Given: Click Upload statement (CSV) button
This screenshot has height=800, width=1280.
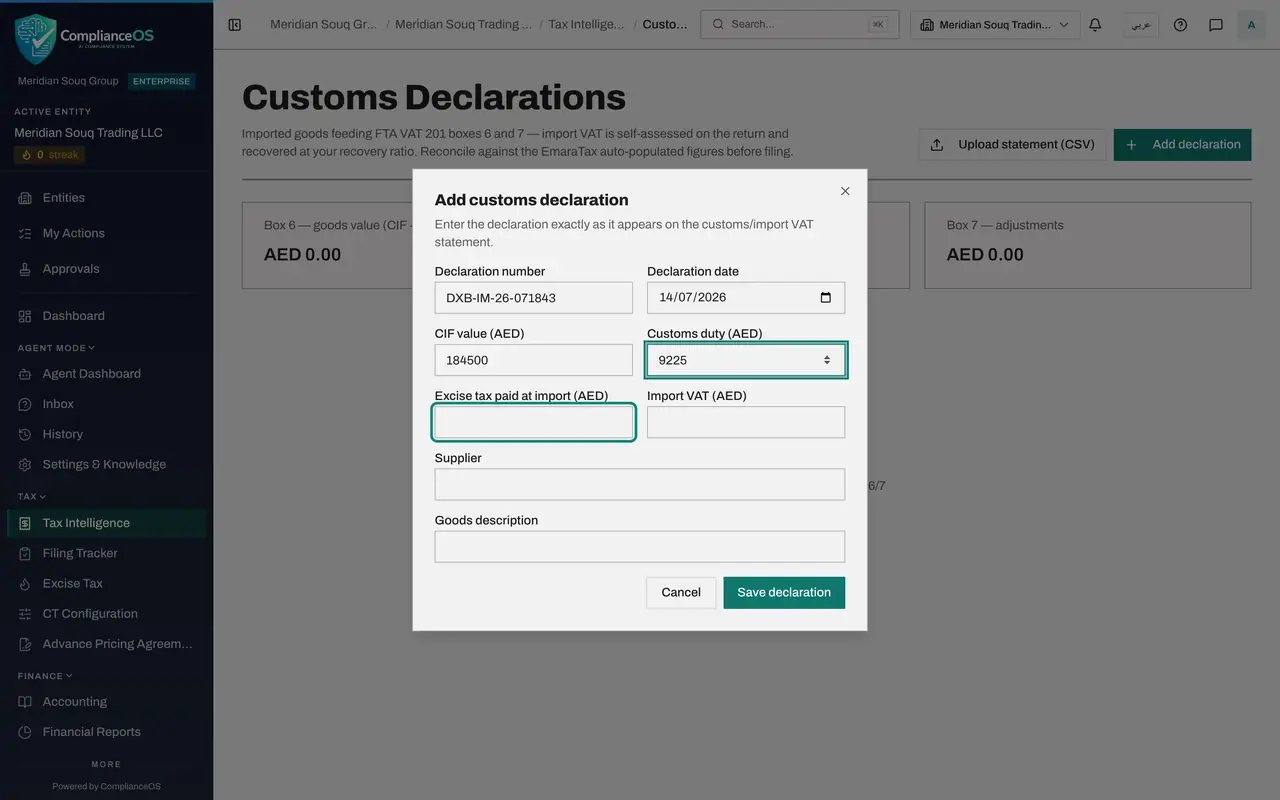Looking at the screenshot, I should tap(1012, 144).
